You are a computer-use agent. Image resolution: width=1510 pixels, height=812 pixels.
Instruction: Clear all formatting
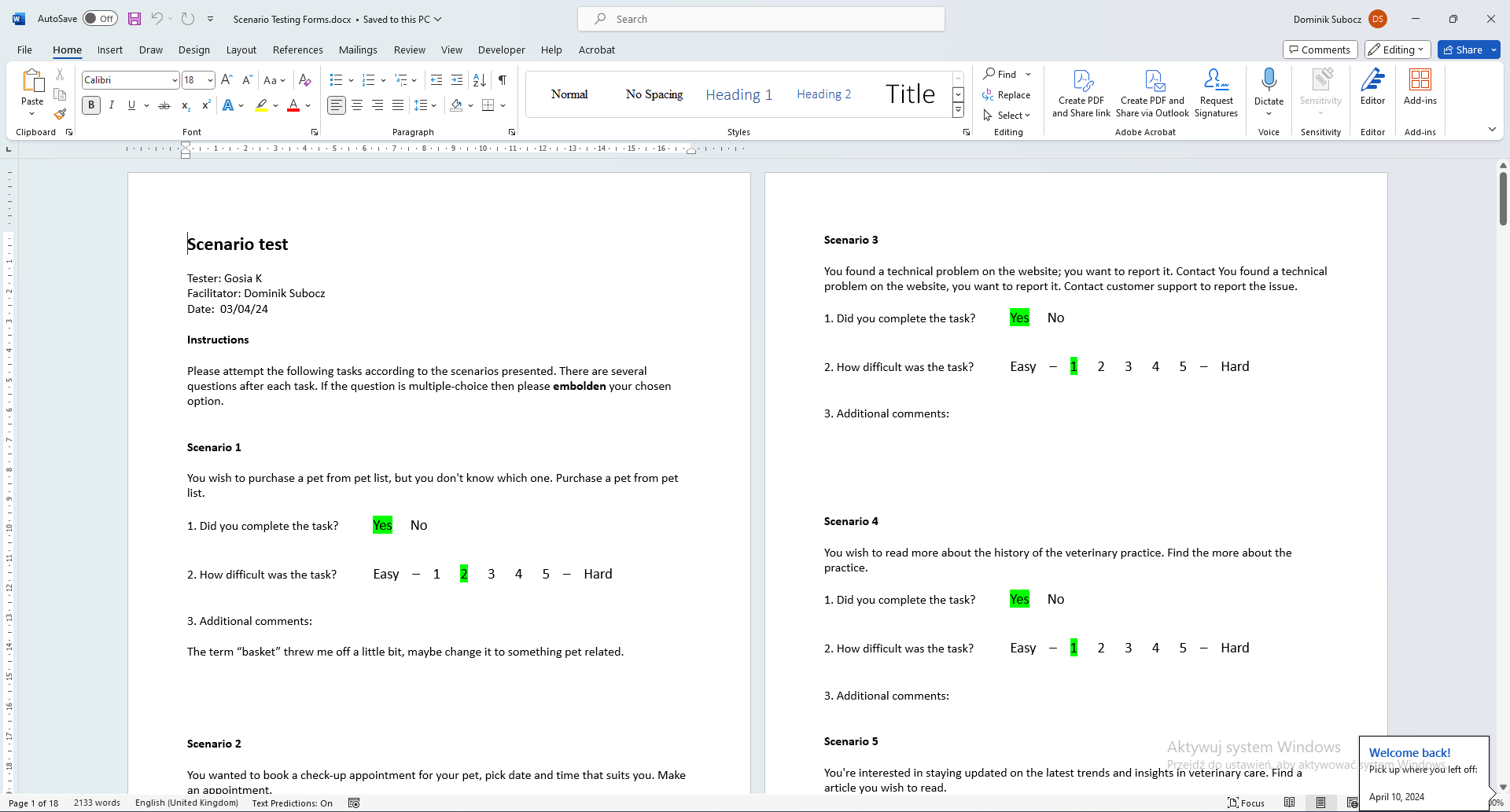click(x=304, y=79)
